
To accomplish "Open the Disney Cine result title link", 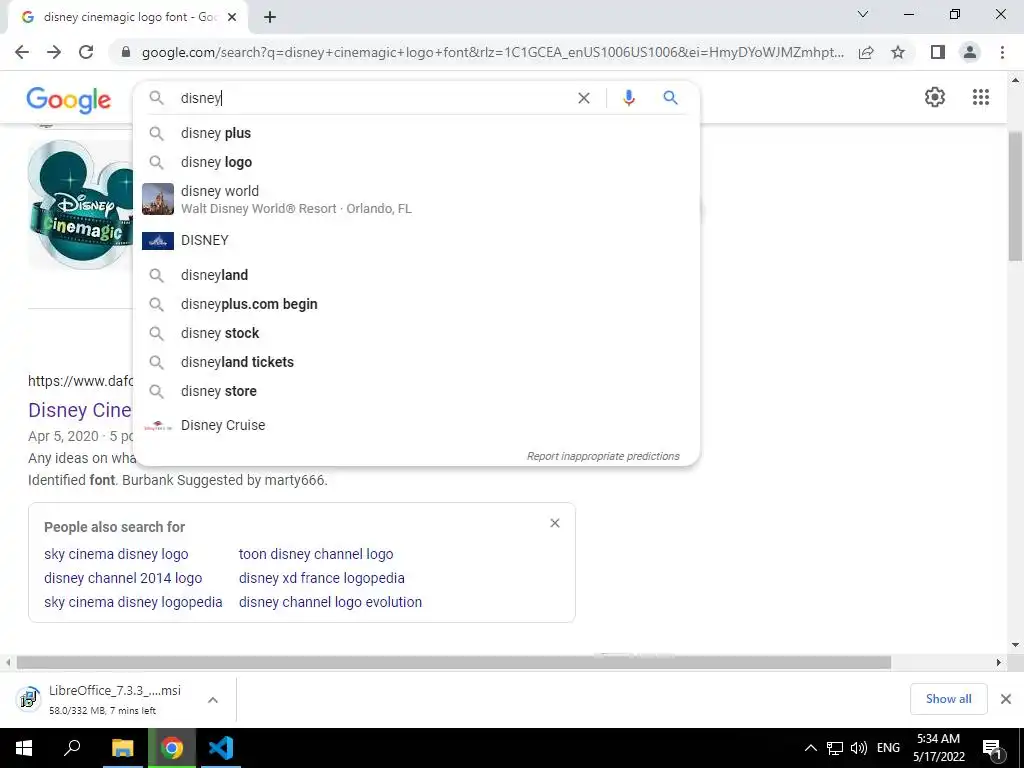I will point(80,410).
